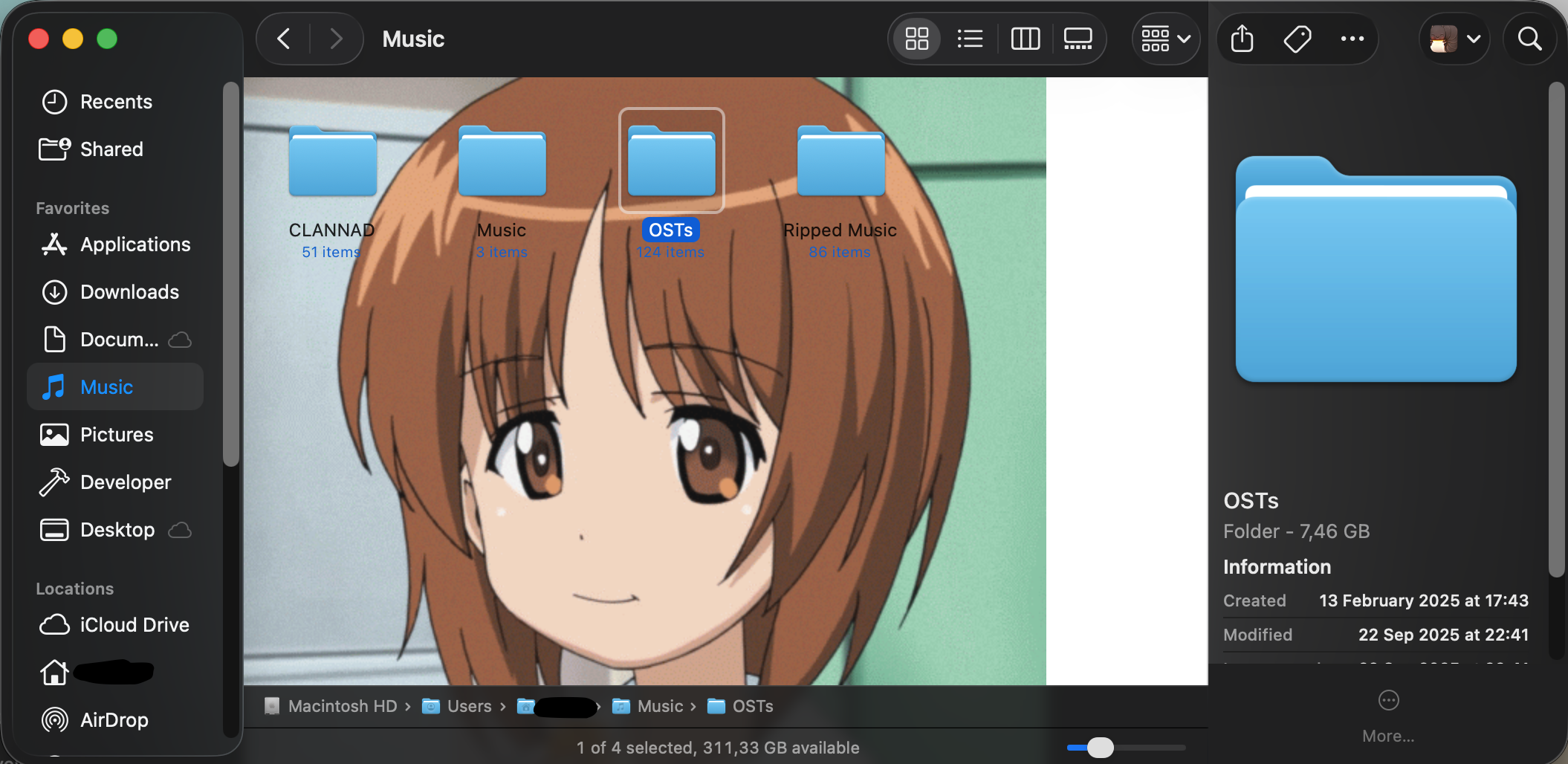Click the Ripped Music folder name label
Image resolution: width=1568 pixels, height=764 pixels.
[x=840, y=230]
